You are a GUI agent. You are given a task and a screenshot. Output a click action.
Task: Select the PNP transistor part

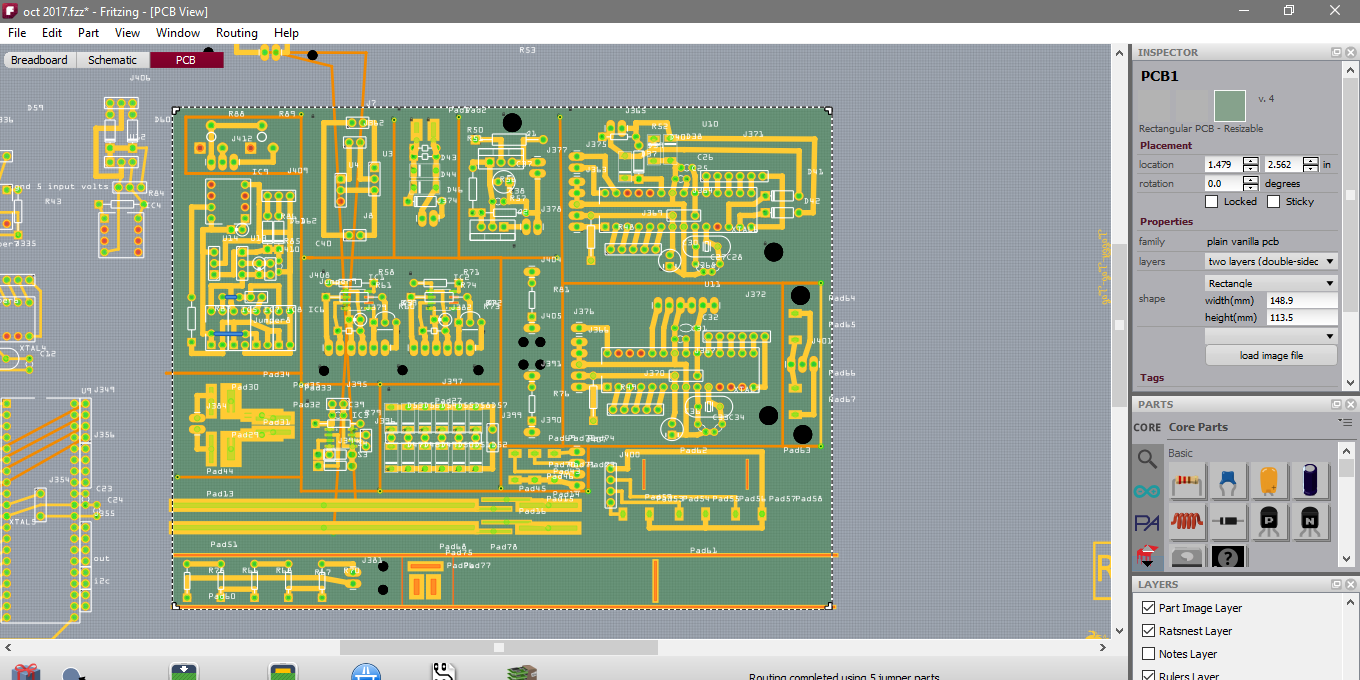coord(1269,520)
